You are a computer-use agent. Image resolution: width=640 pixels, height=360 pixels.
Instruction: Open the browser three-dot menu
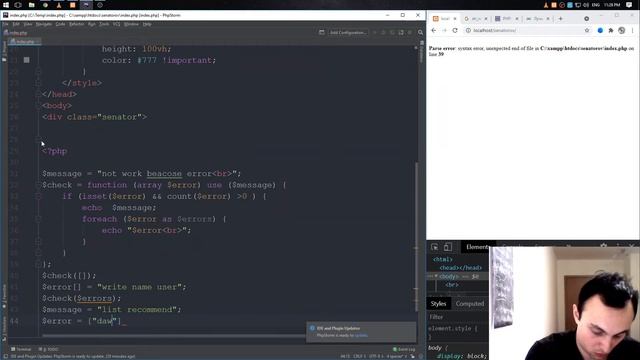click(x=633, y=30)
